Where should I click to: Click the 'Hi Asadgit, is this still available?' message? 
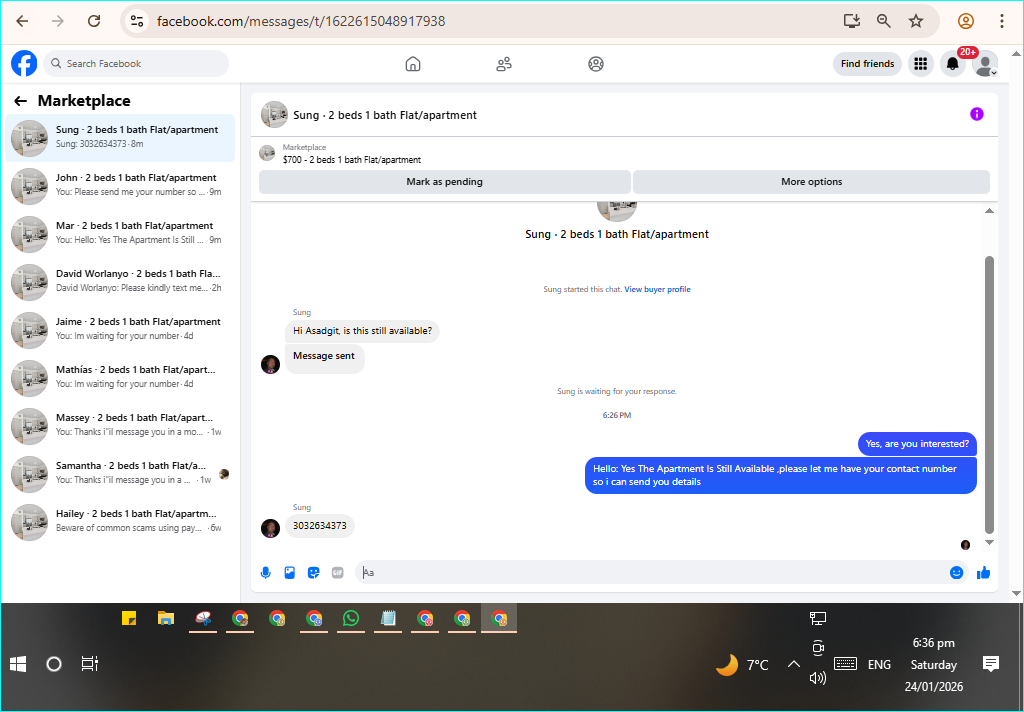[362, 331]
